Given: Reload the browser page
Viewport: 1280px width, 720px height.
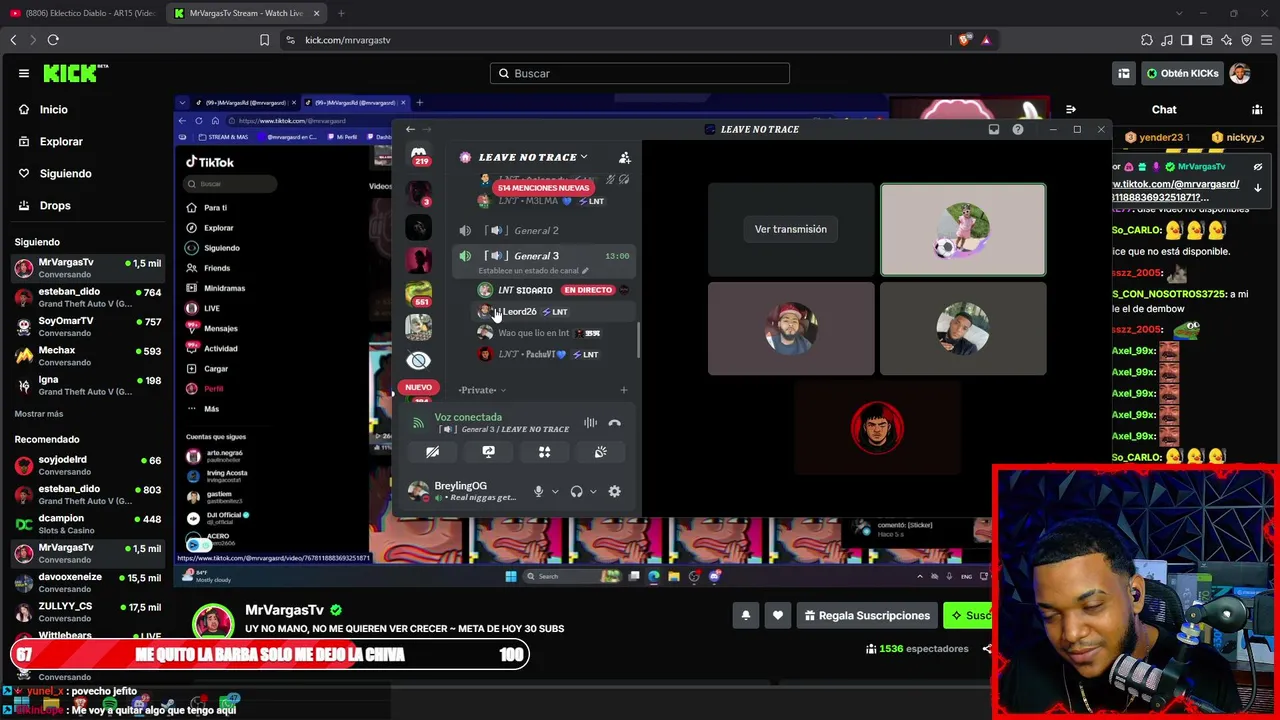Looking at the screenshot, I should [53, 40].
